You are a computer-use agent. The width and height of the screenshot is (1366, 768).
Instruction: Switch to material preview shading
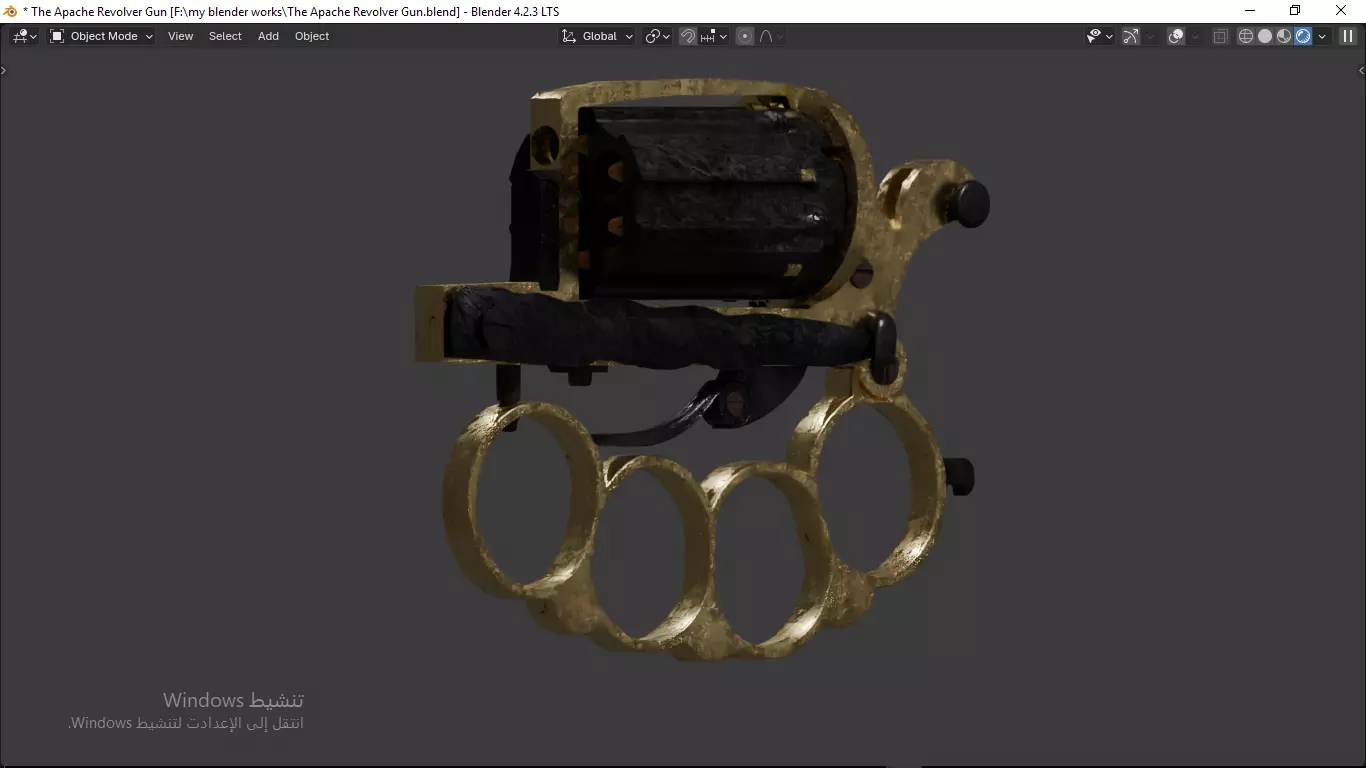tap(1284, 36)
